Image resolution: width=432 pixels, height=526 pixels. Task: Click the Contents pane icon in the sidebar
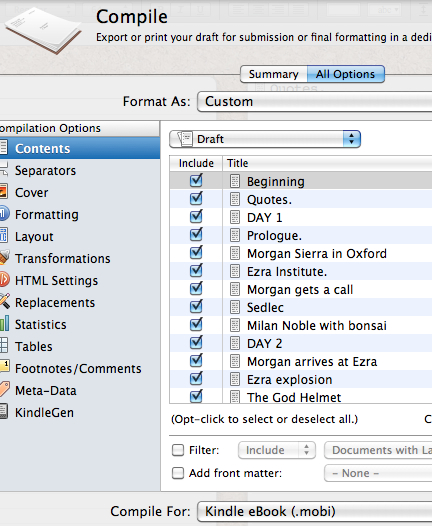tap(3, 148)
